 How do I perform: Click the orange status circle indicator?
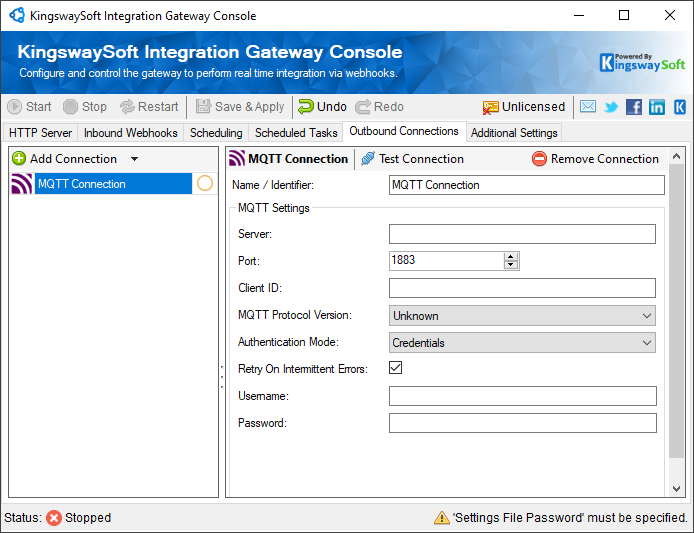(x=205, y=183)
